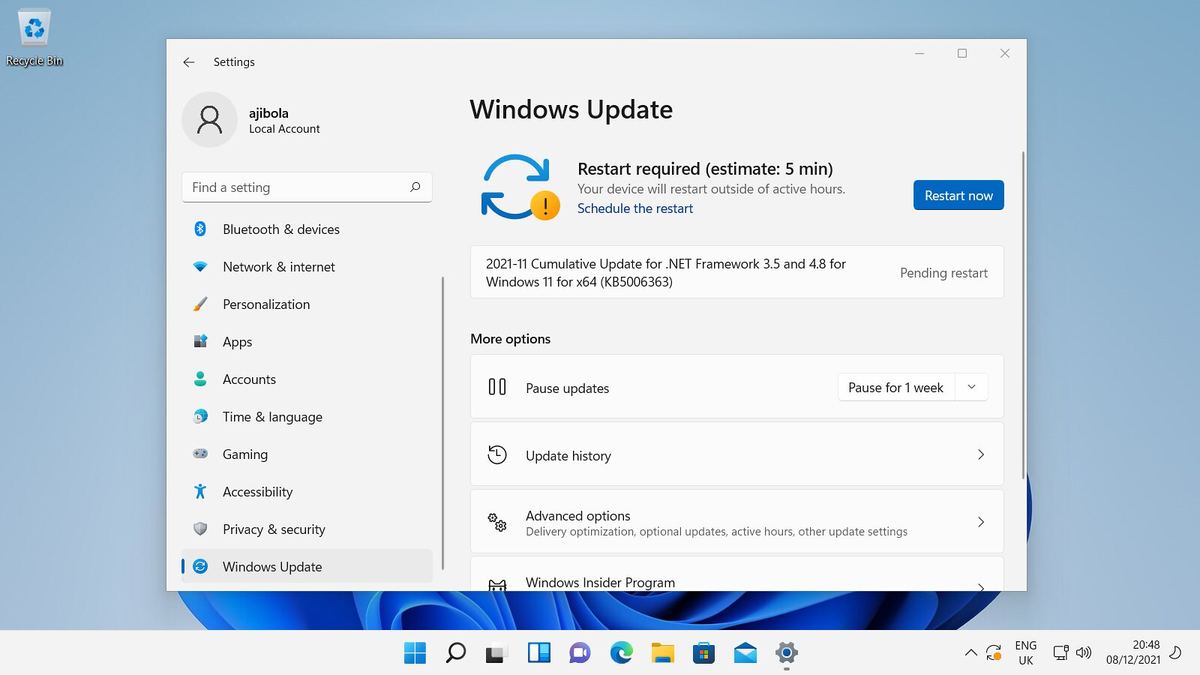Open Schedule the restart link
This screenshot has width=1200, height=675.
[635, 208]
